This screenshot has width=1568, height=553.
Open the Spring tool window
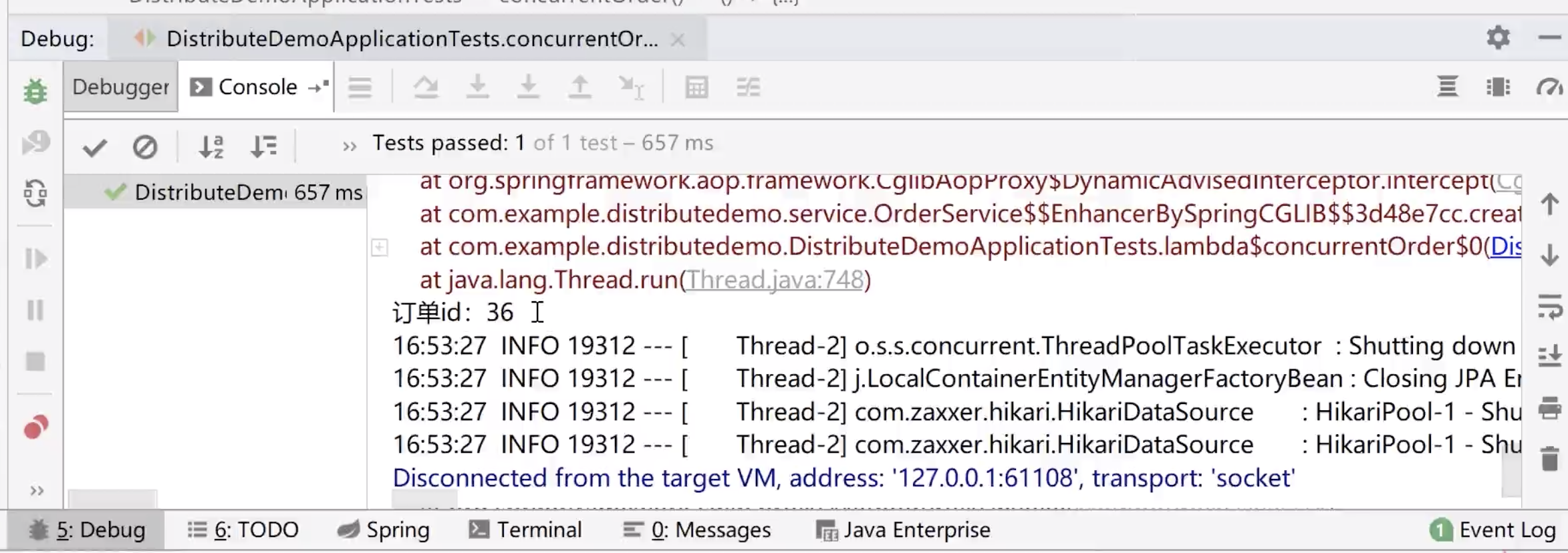click(x=384, y=530)
